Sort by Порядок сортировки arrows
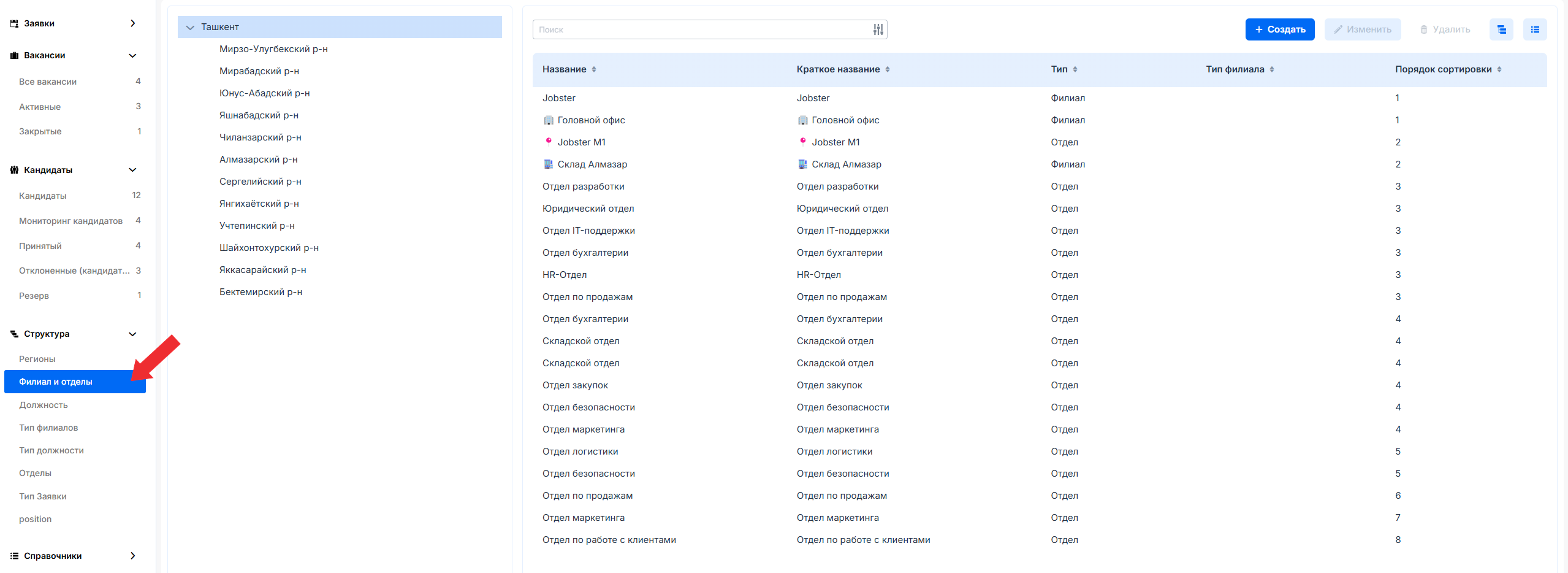1568x573 pixels. click(1499, 69)
